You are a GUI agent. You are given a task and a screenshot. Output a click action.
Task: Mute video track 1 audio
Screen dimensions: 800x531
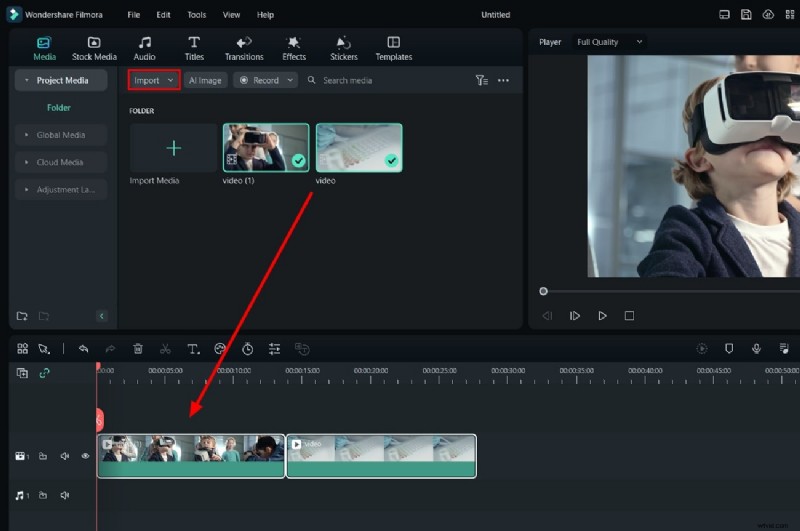[x=64, y=456]
